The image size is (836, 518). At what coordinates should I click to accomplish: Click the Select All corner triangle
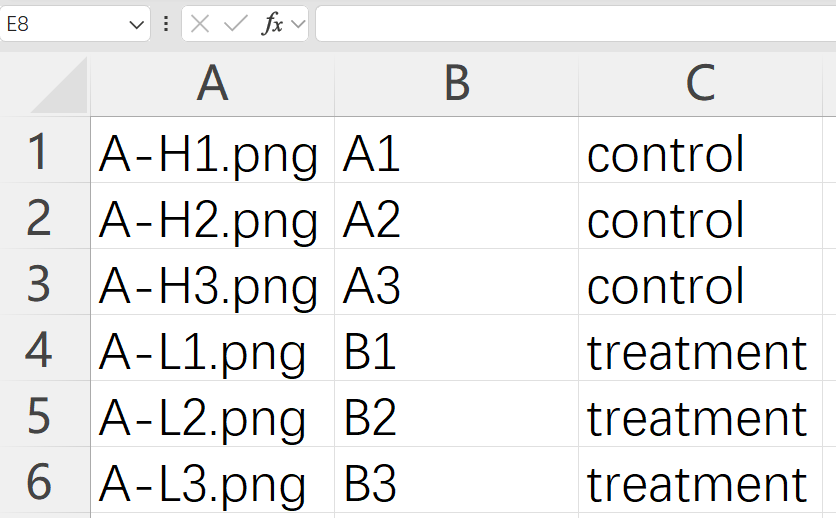(59, 85)
